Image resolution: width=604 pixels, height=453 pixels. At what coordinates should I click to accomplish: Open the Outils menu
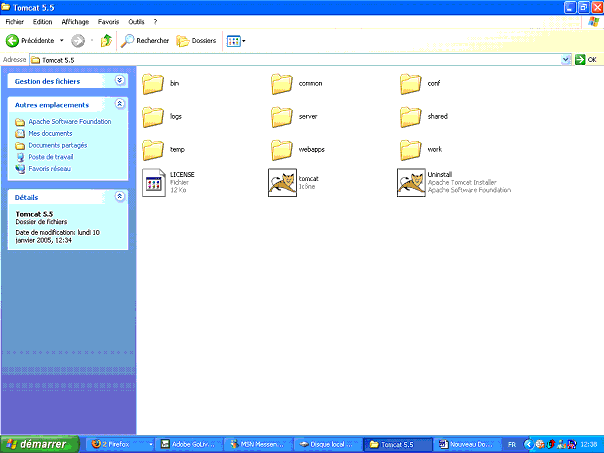(136, 21)
